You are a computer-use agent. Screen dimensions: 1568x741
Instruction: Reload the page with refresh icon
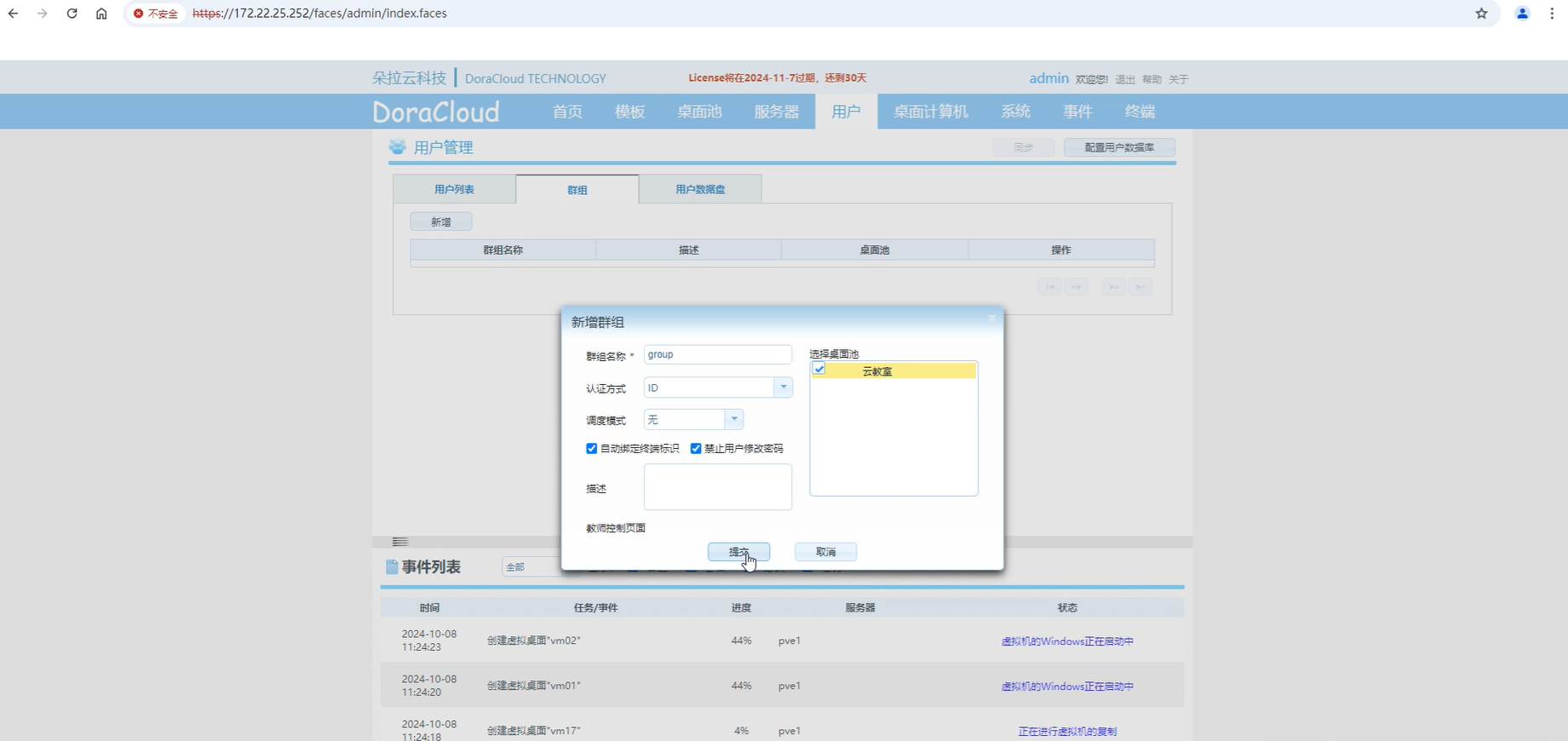click(x=72, y=14)
